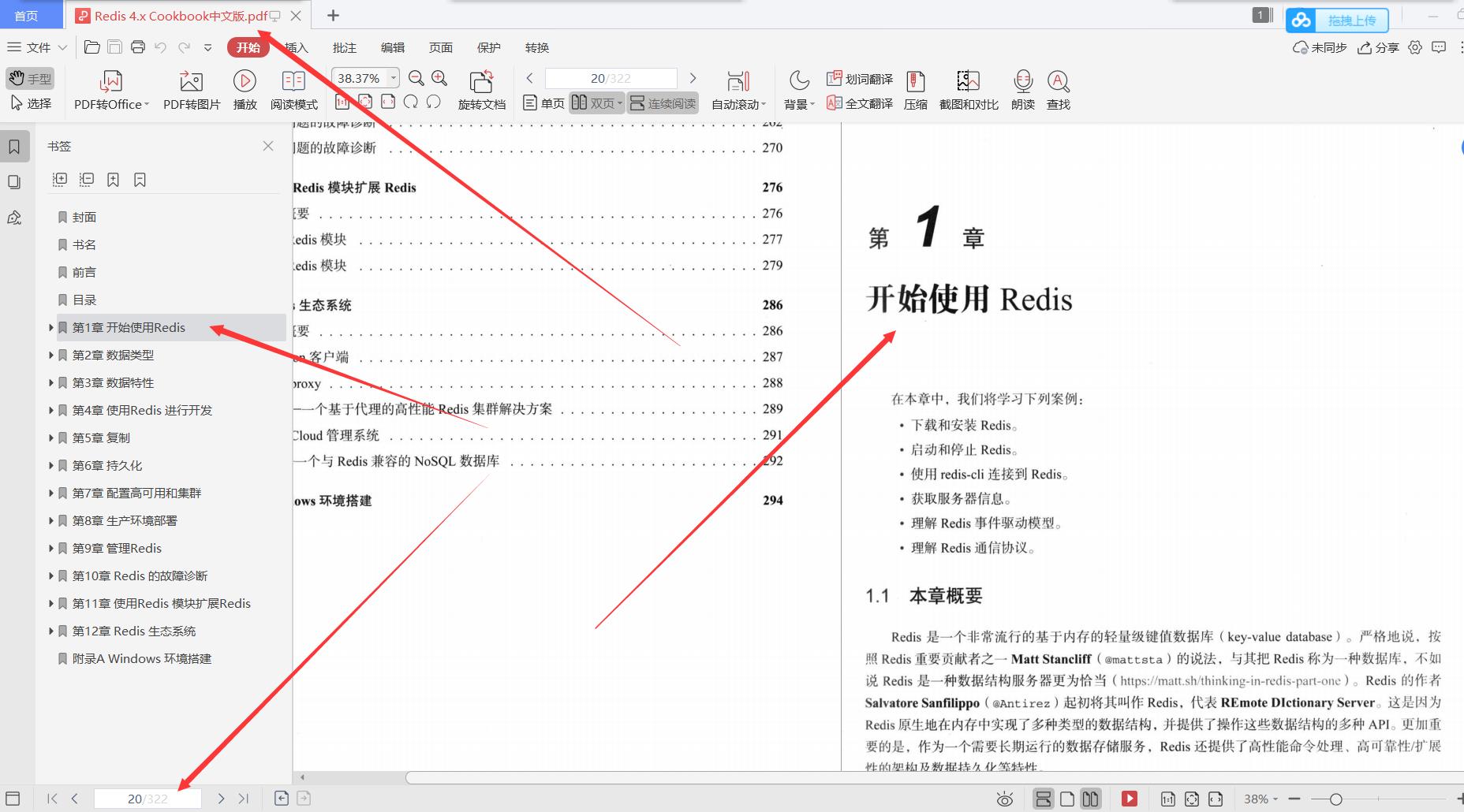The height and width of the screenshot is (812, 1464).
Task: Rotate view clockwise in the ribbon
Action: point(410,102)
